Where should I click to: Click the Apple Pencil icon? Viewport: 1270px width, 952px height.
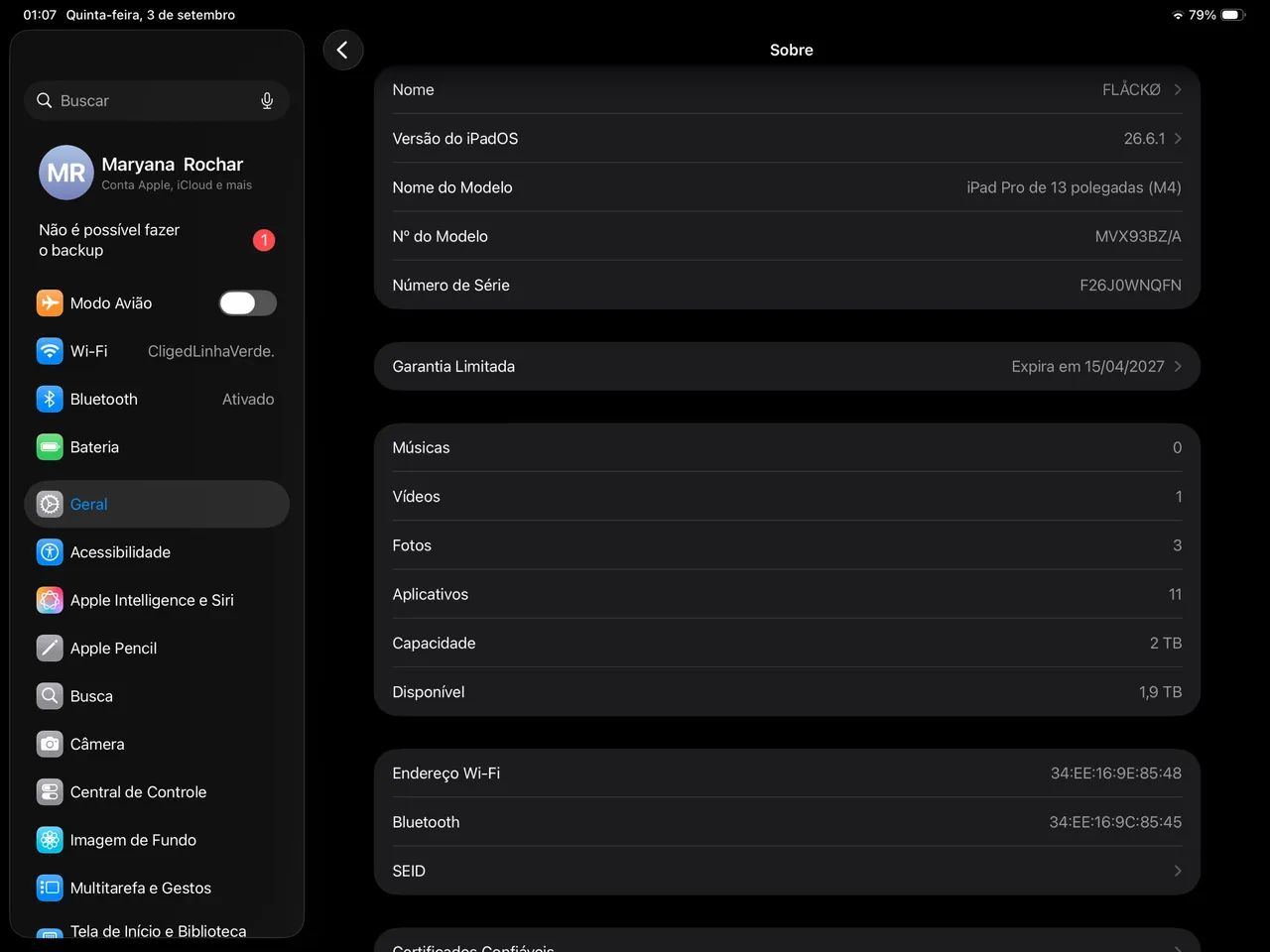[50, 648]
